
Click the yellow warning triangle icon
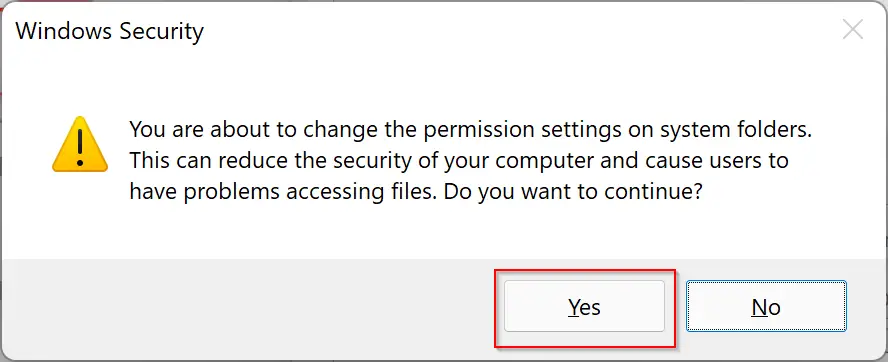pos(79,144)
